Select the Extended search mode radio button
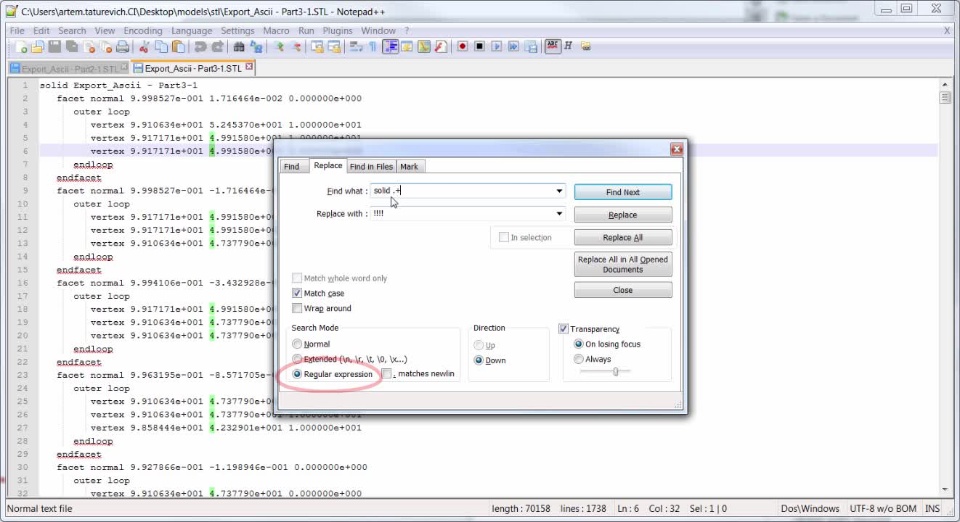Screen dimensions: 960x522 (x=297, y=359)
